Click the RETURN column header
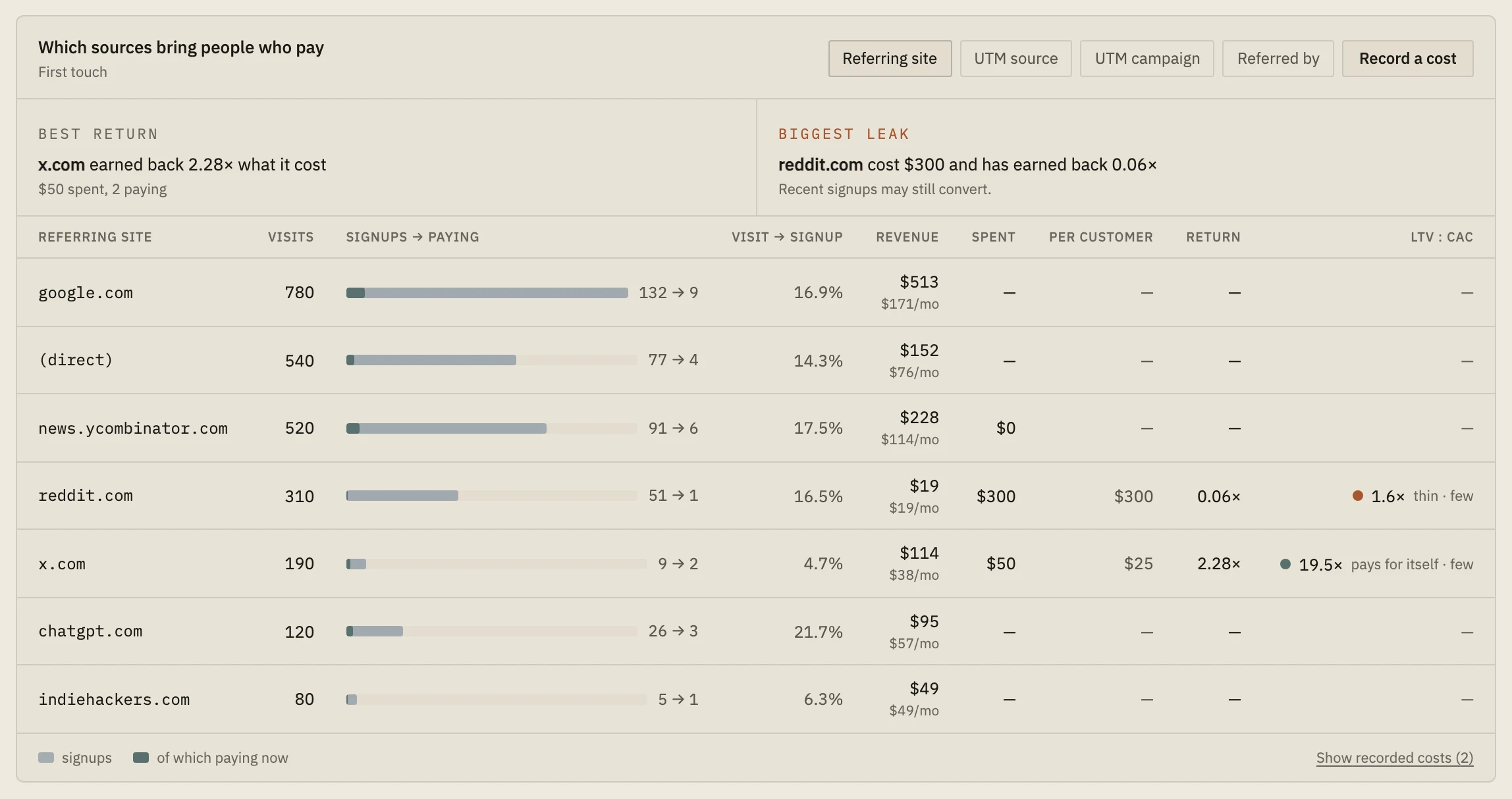 point(1213,237)
